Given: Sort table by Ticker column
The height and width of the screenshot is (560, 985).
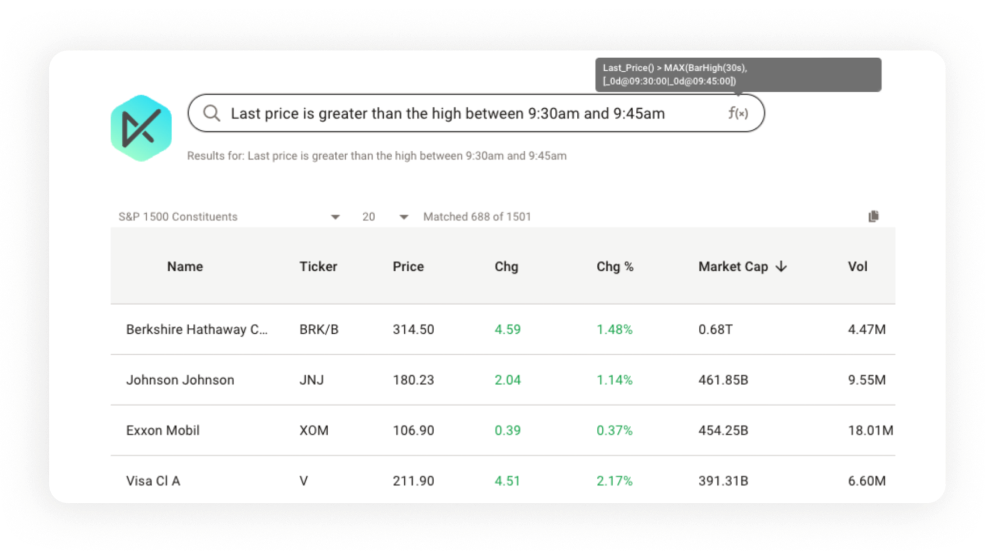Looking at the screenshot, I should (x=318, y=267).
